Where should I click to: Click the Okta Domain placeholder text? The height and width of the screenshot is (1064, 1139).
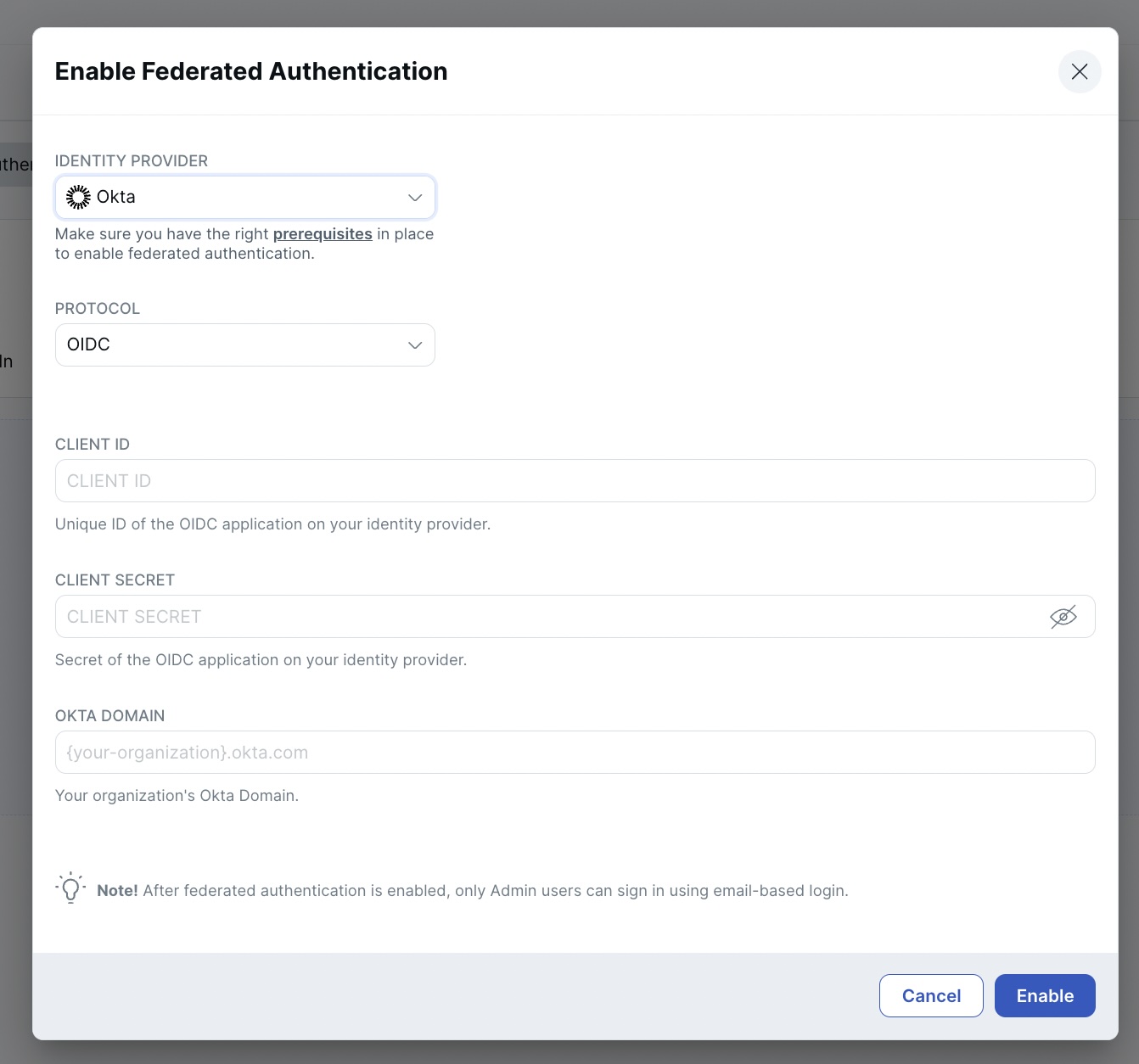coord(187,752)
